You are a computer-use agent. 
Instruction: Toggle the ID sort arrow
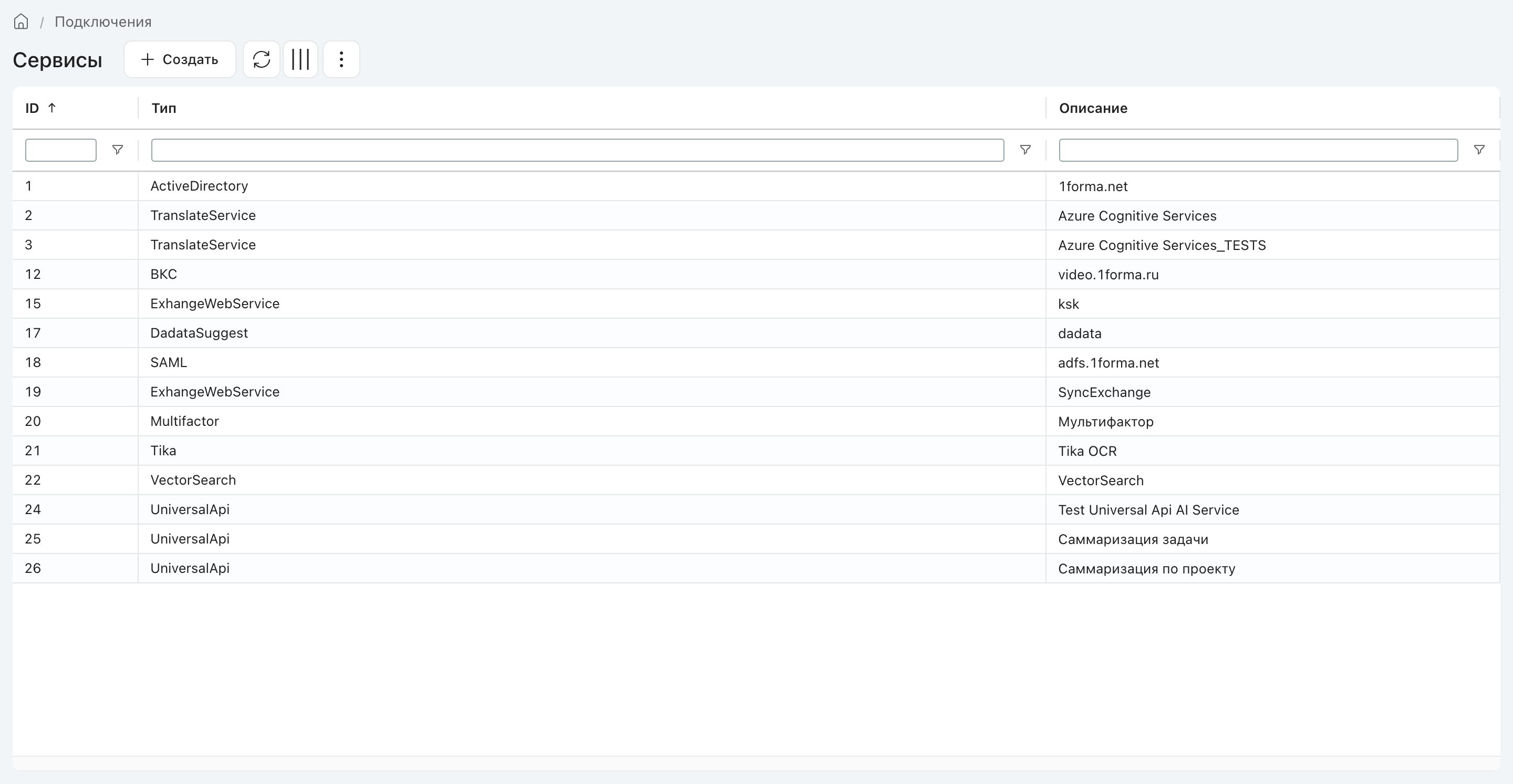[51, 108]
